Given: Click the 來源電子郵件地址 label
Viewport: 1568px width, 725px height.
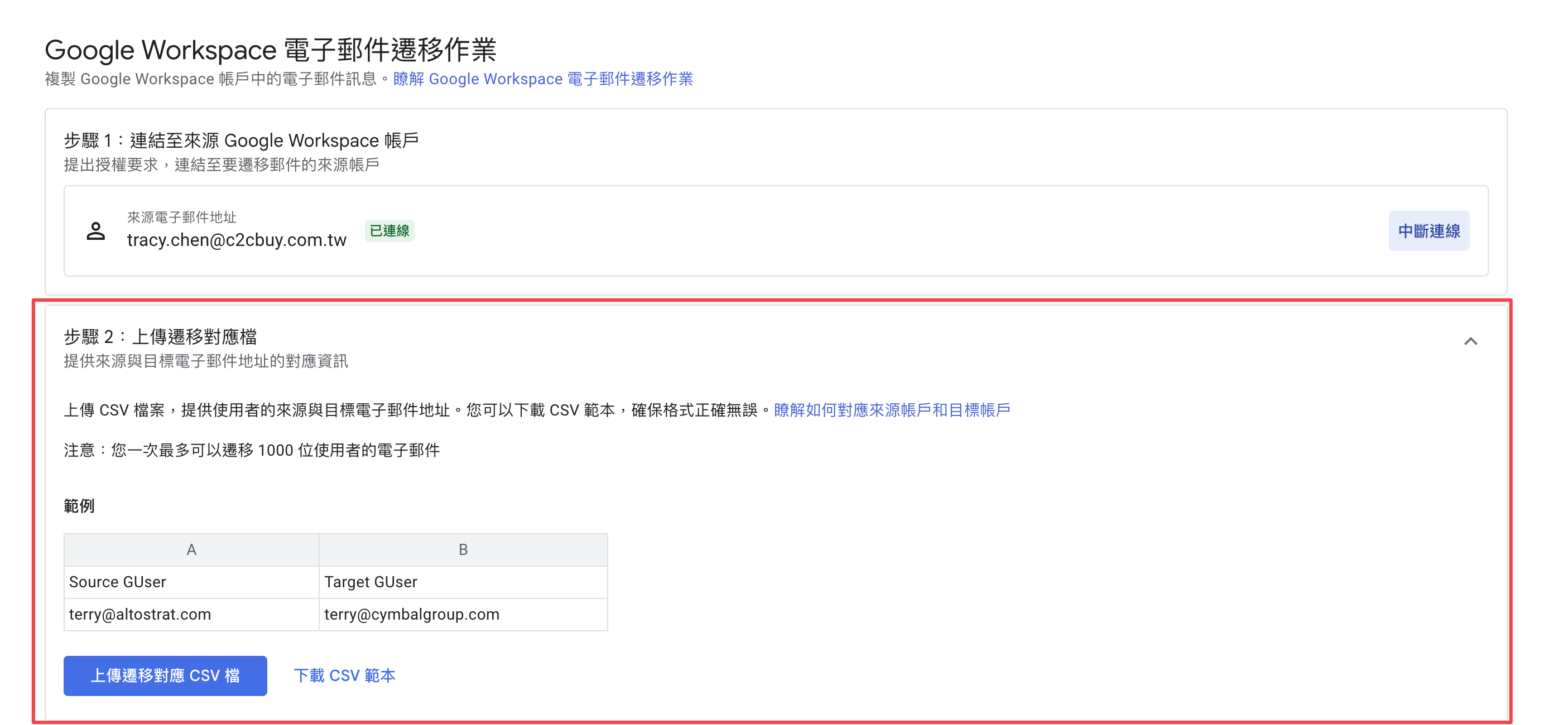Looking at the screenshot, I should click(181, 217).
